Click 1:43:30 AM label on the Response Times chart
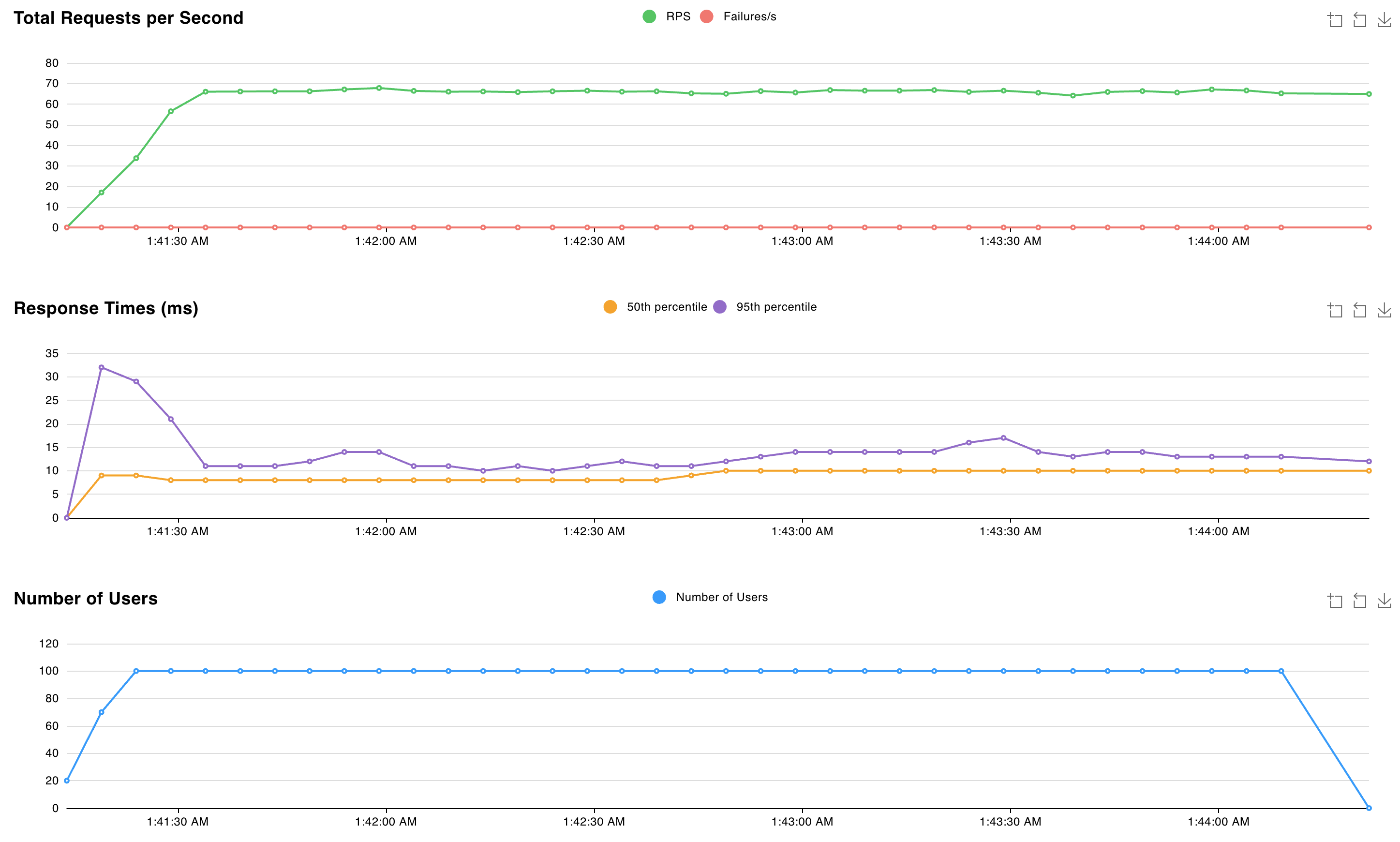Screen dimensions: 1400x842 1010,532
